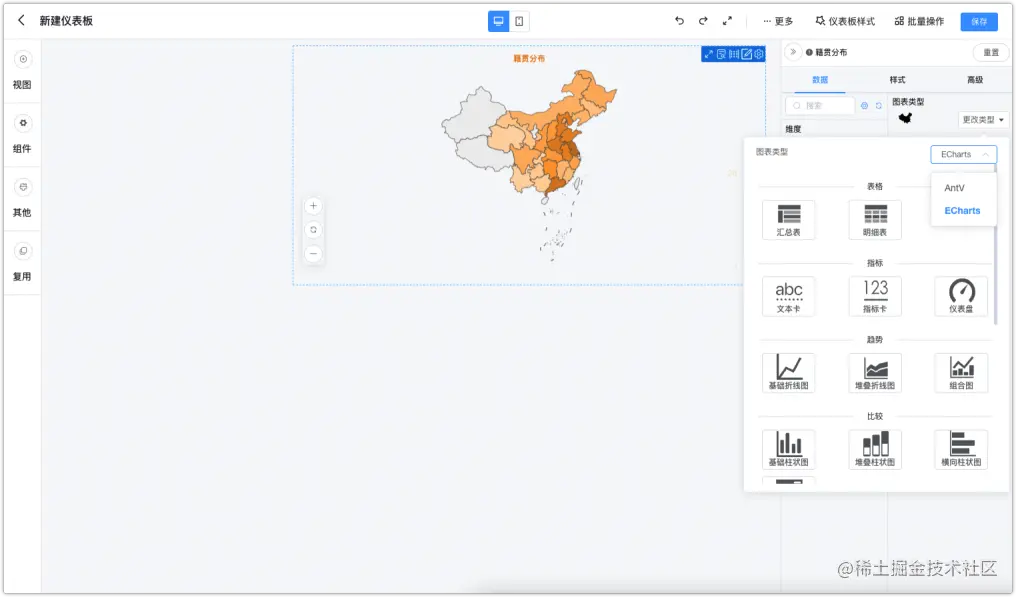Click the current map chart type icon
Screen dimensions: 1016x597
(x=905, y=118)
